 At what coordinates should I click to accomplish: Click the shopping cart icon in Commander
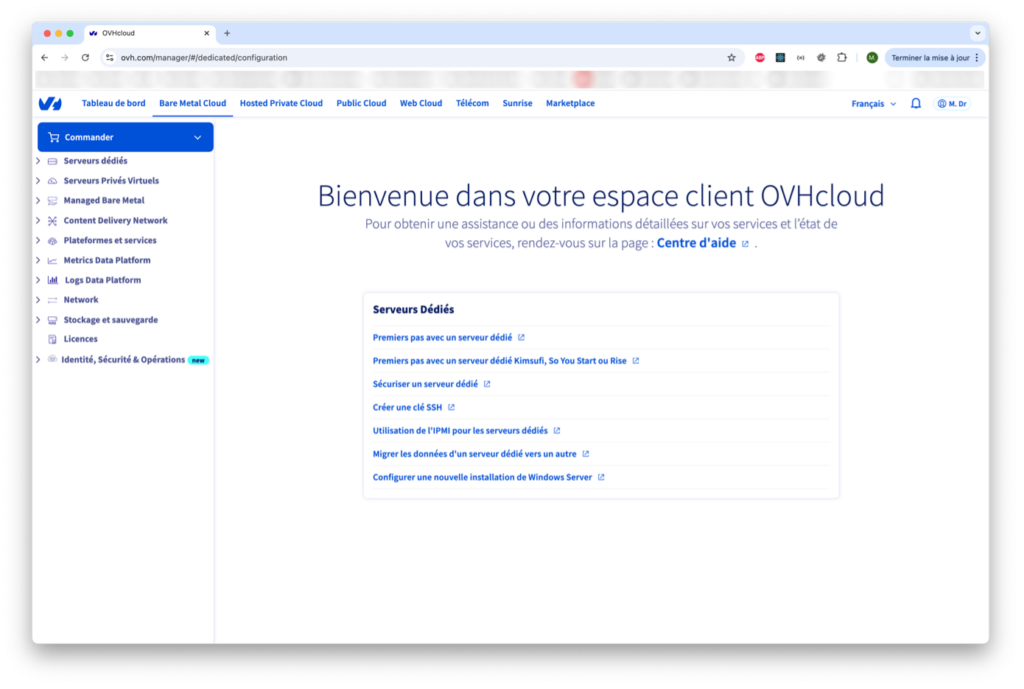pyautogui.click(x=54, y=137)
